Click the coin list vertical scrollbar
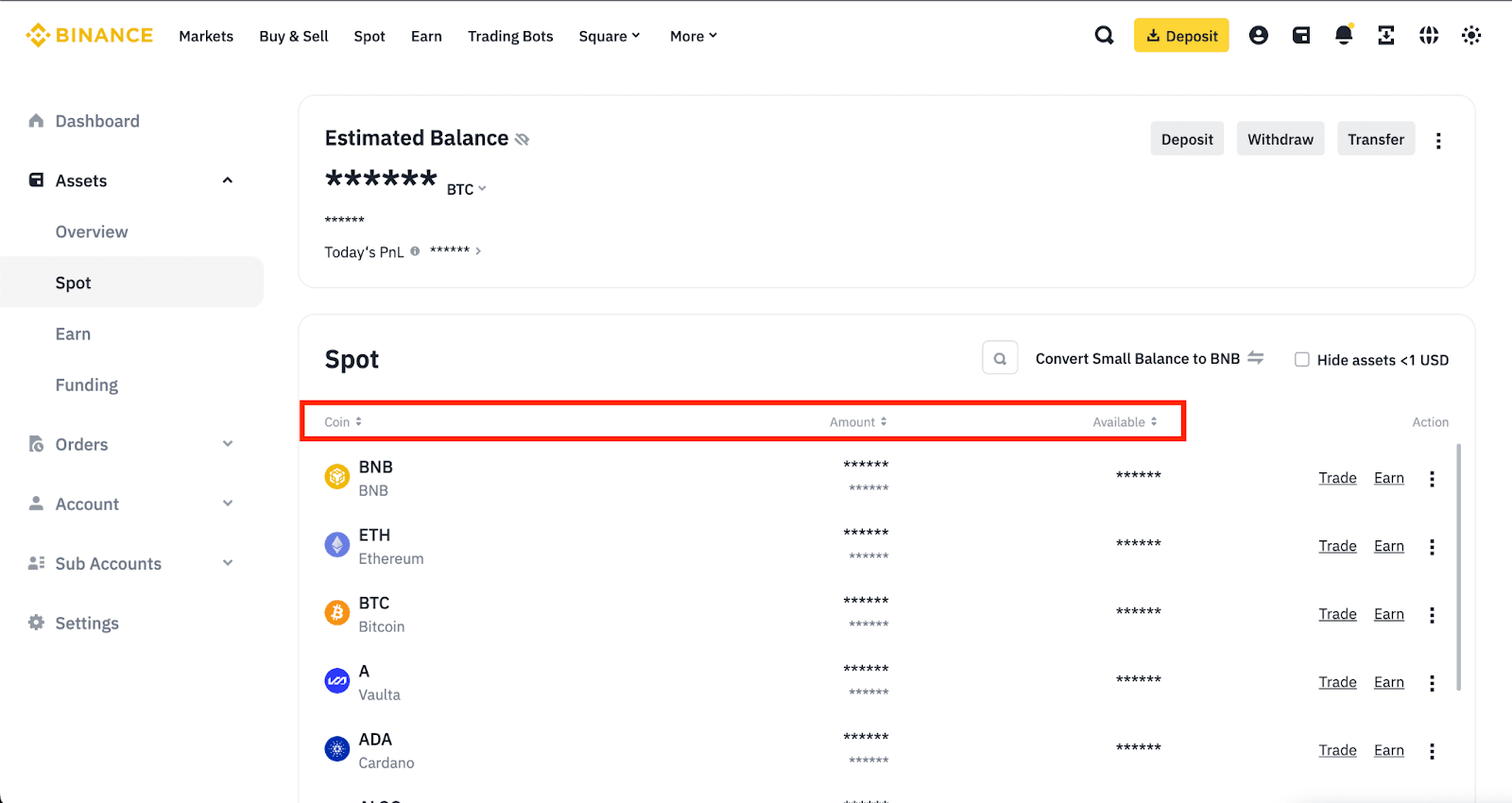The width and height of the screenshot is (1512, 803). point(1459,567)
